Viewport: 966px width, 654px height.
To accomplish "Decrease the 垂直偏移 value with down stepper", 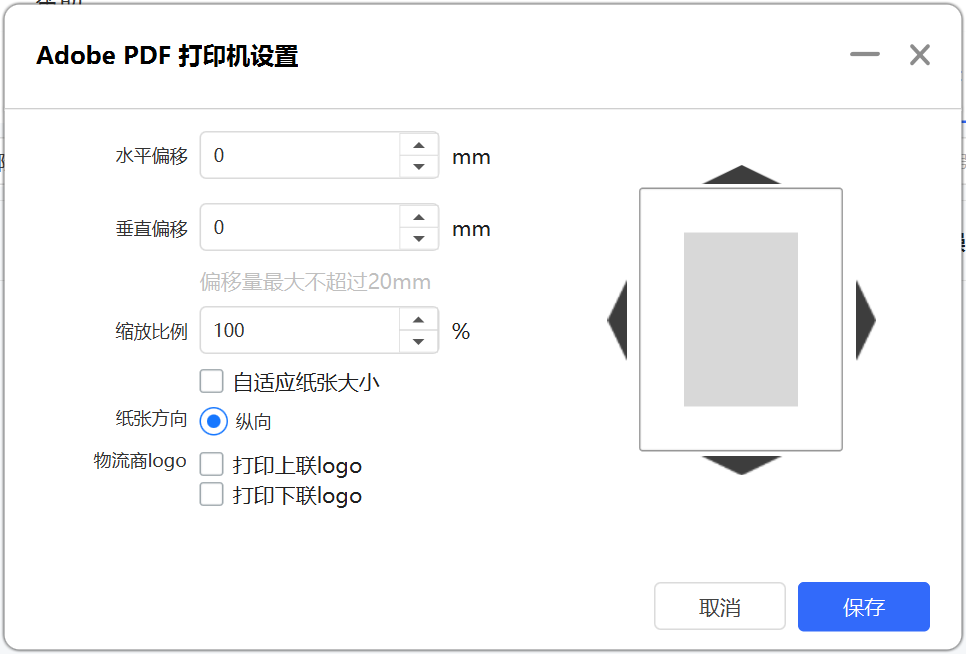I will tap(419, 239).
